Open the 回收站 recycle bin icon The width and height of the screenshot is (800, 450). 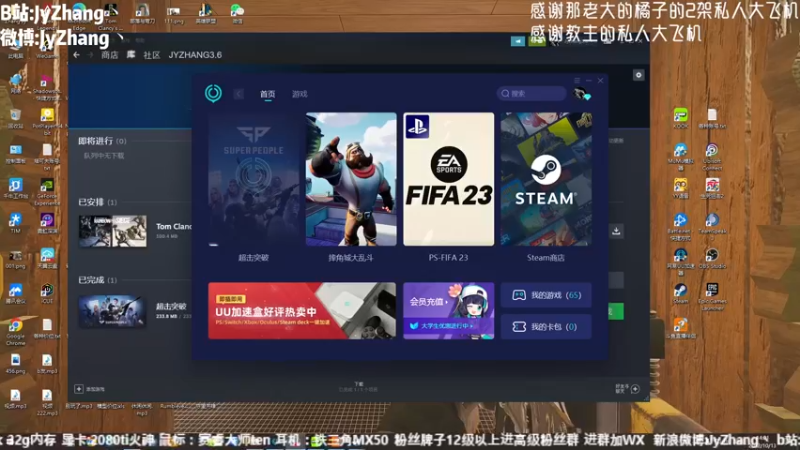point(15,118)
